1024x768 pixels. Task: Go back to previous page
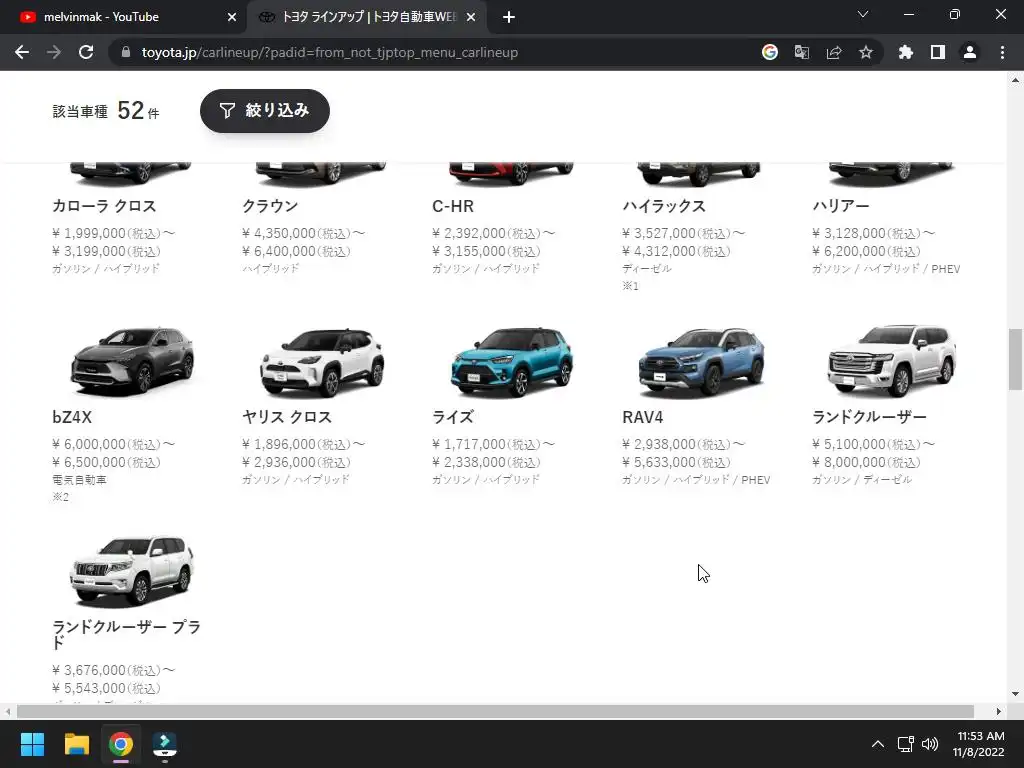pyautogui.click(x=22, y=52)
